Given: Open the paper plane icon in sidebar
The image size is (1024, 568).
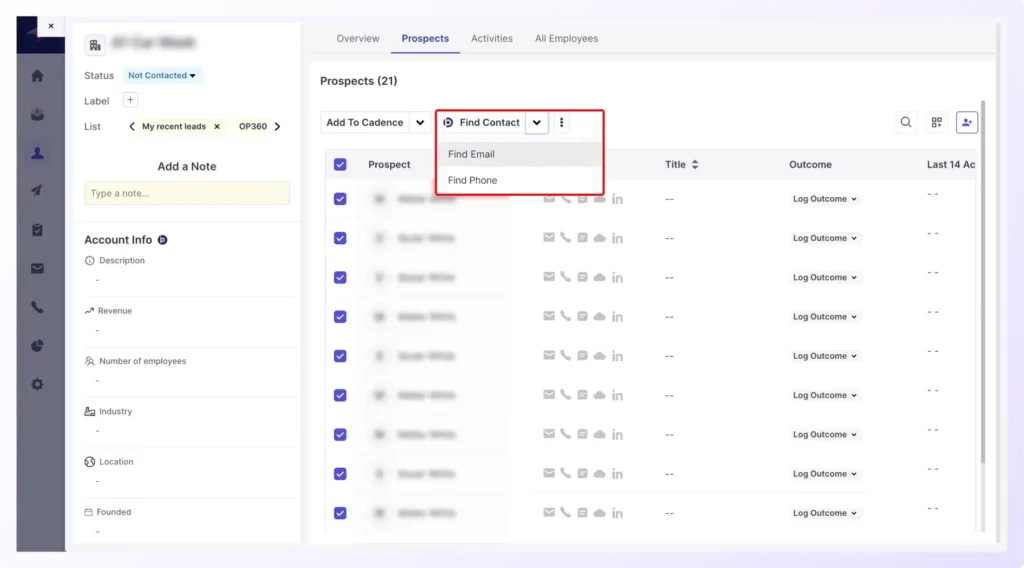Looking at the screenshot, I should point(37,191).
